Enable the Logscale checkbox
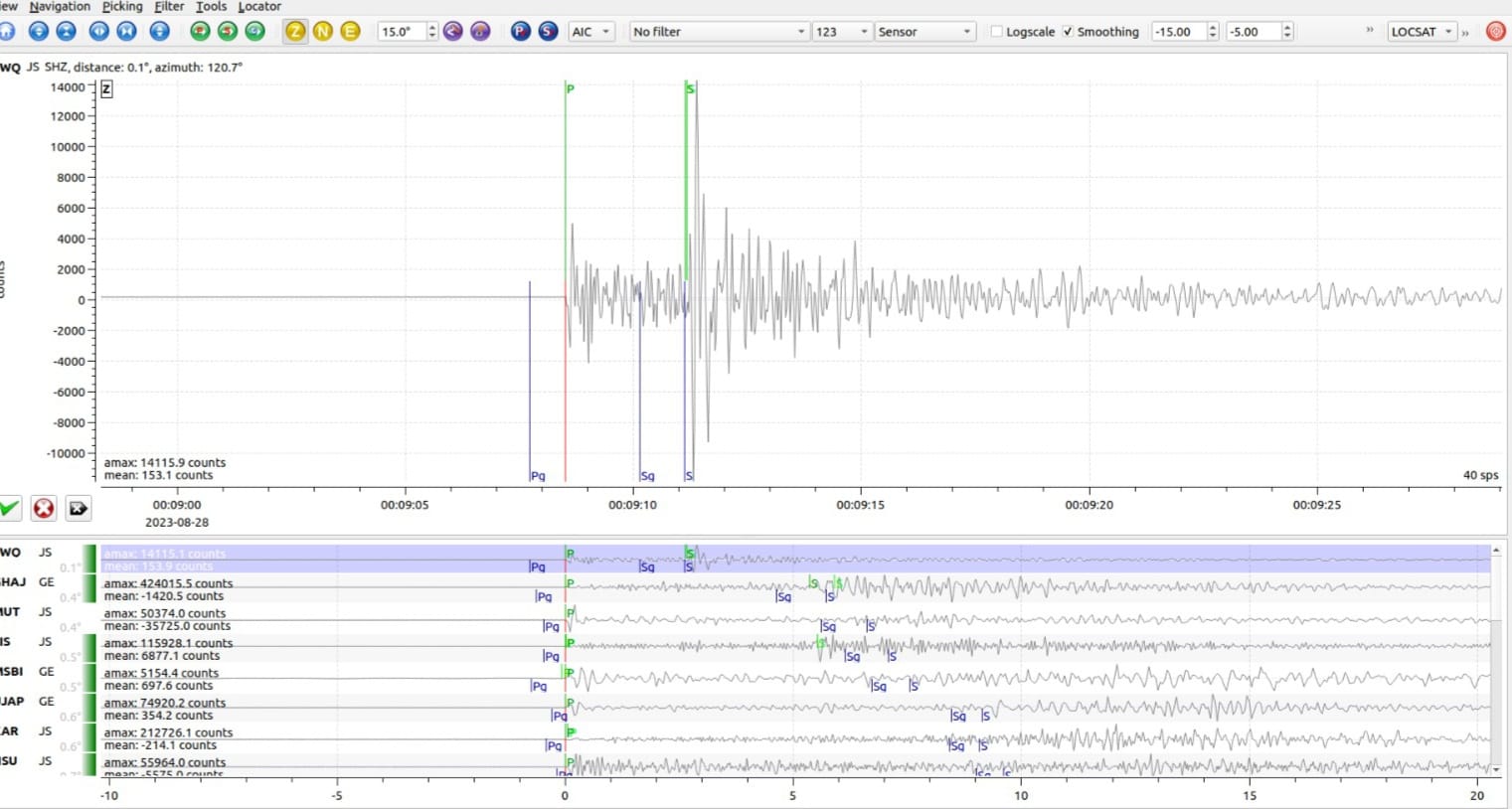 [997, 32]
